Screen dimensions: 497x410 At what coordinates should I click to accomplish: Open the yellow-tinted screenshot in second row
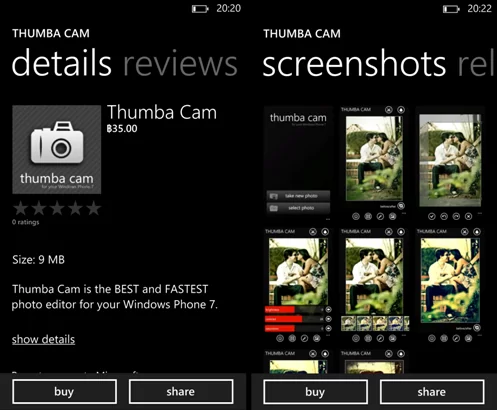(450, 285)
